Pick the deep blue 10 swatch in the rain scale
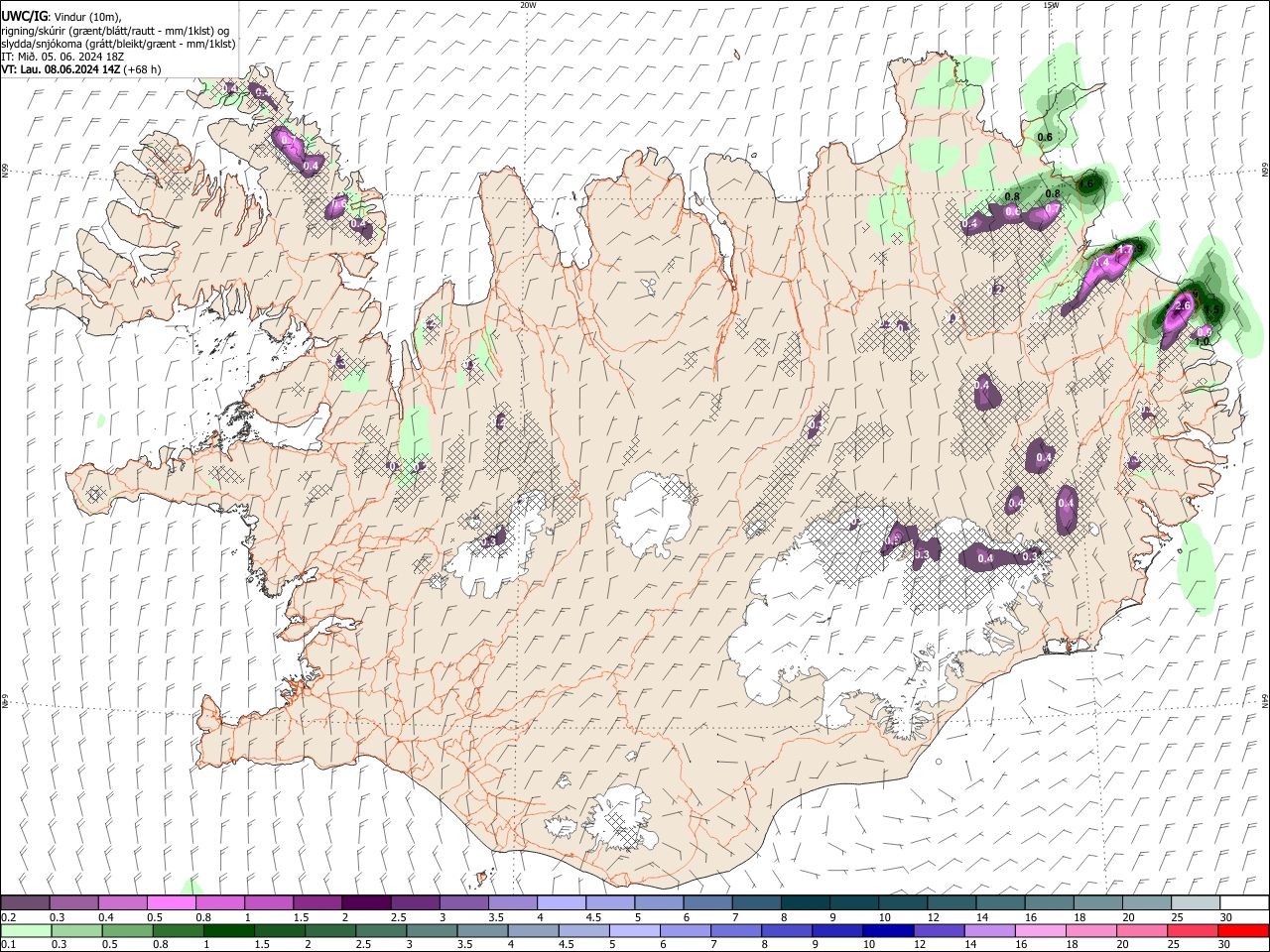 (x=888, y=931)
